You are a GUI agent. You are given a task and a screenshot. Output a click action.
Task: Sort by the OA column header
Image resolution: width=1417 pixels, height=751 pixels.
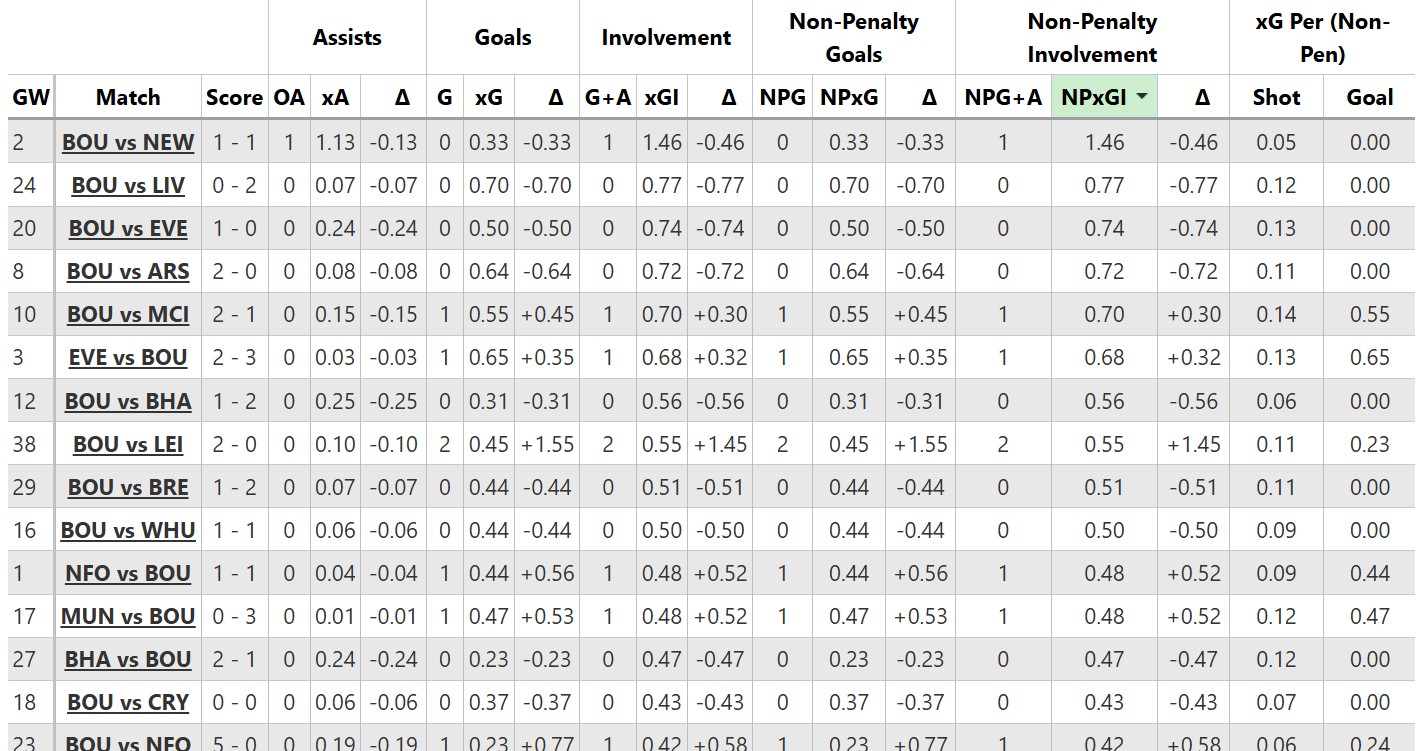(x=289, y=97)
